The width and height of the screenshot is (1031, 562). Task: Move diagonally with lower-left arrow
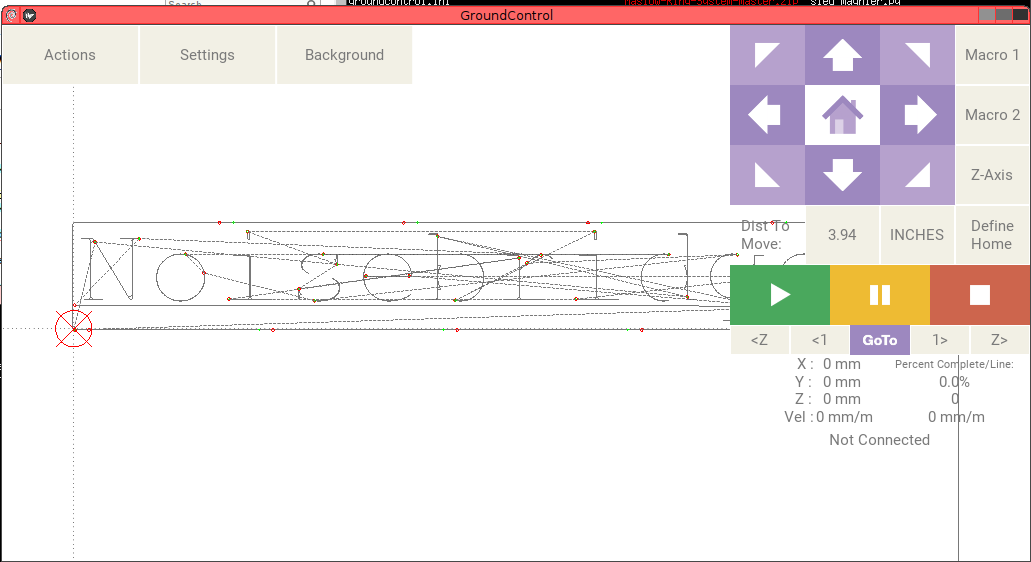pos(767,175)
